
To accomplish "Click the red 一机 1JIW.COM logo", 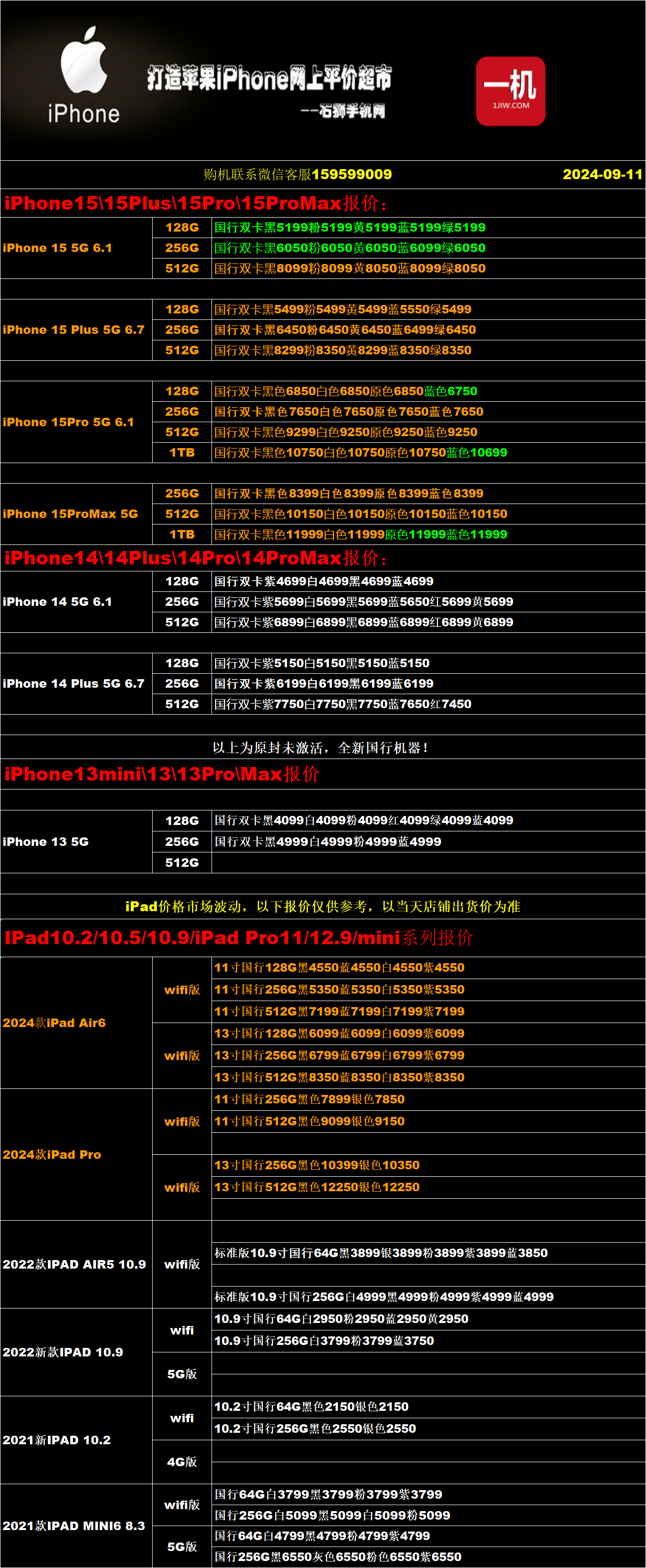I will [x=510, y=91].
